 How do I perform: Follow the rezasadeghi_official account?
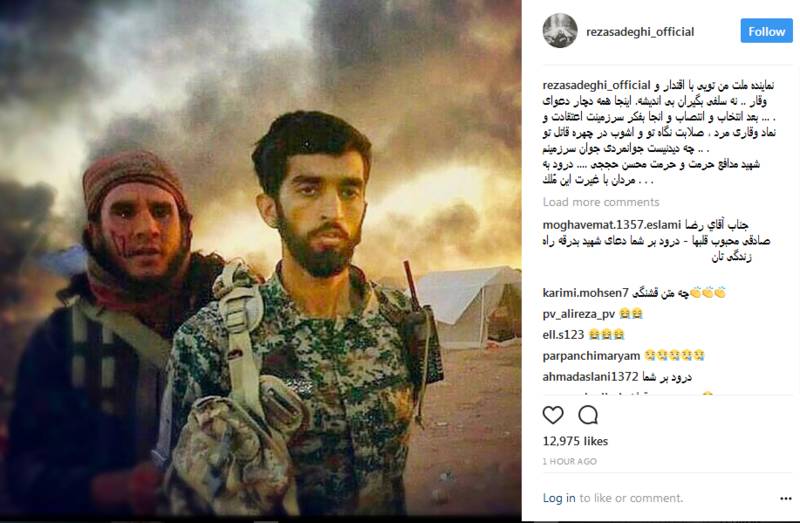(766, 31)
